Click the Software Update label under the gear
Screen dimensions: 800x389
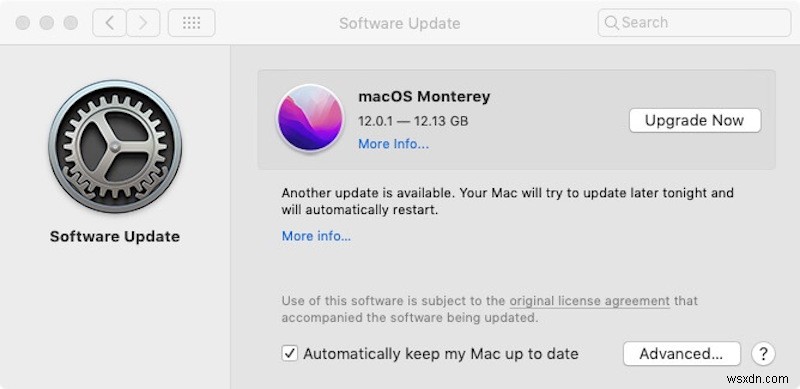coord(115,237)
